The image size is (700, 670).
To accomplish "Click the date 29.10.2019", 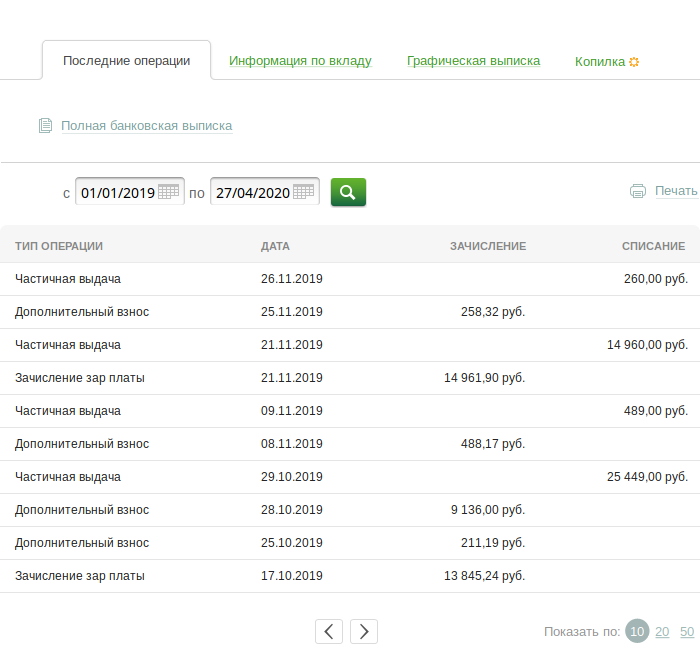I will [x=292, y=477].
